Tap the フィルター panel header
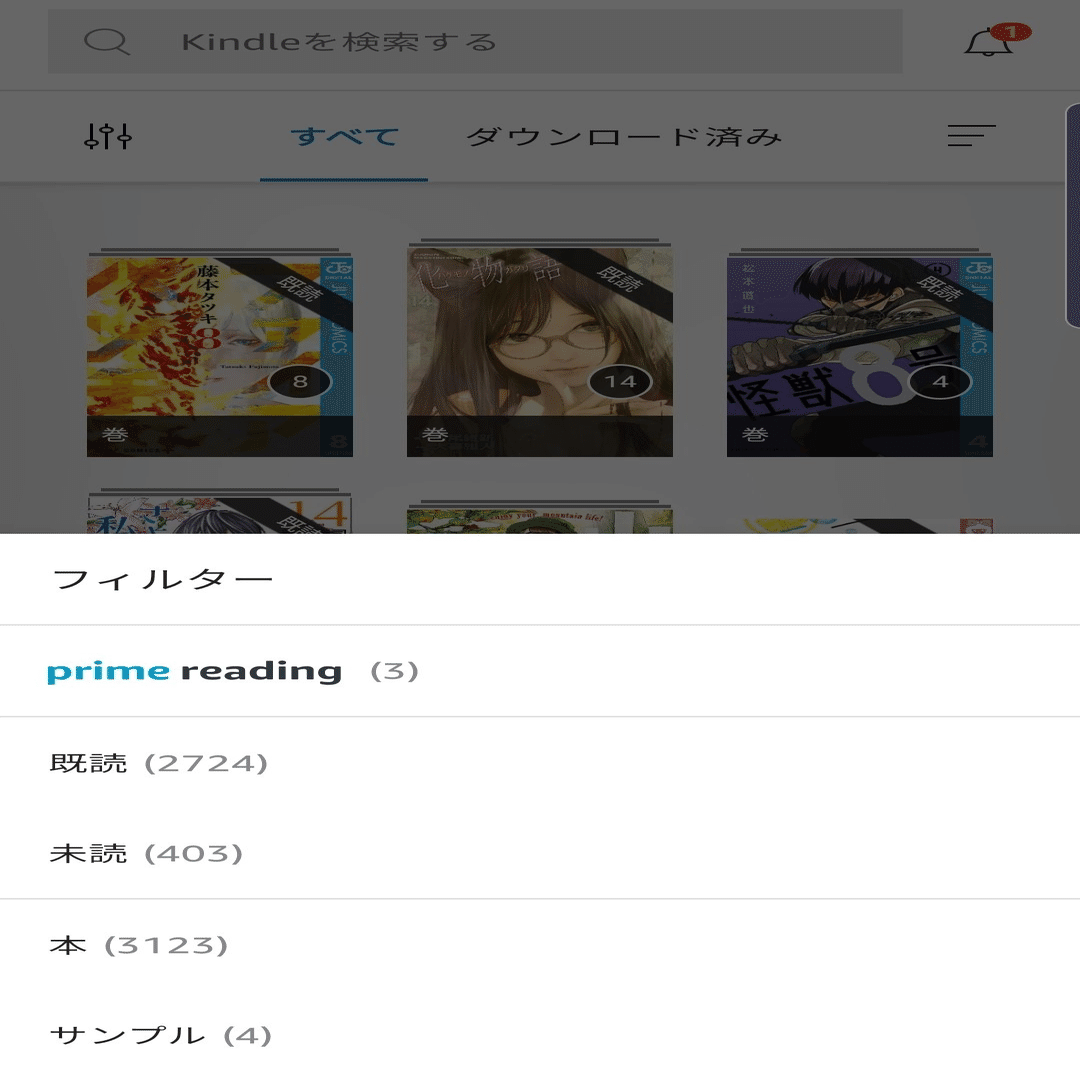 (163, 579)
